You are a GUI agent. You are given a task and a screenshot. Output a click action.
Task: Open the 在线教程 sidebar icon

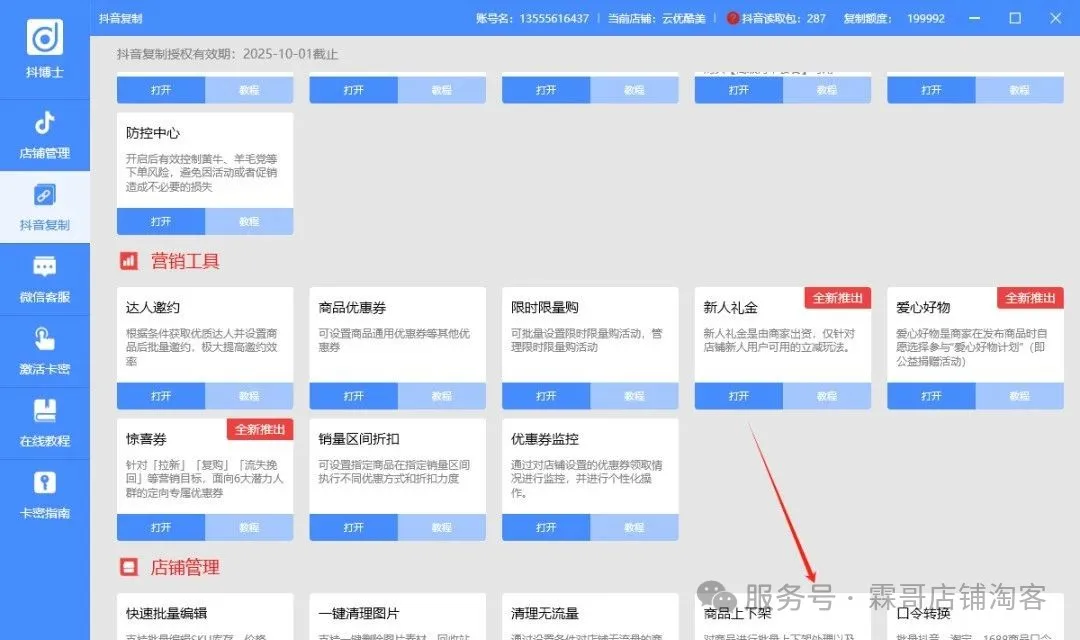click(x=44, y=412)
